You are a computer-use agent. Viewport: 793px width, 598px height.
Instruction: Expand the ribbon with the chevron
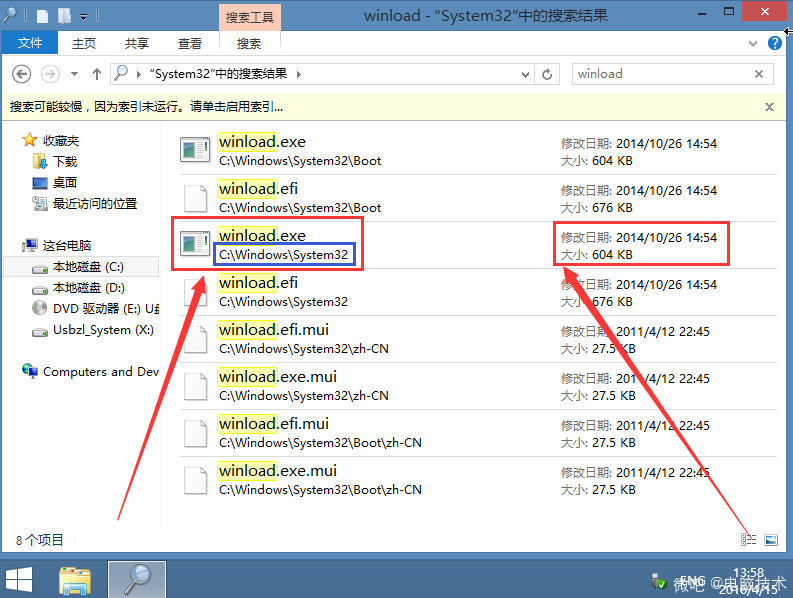(x=753, y=44)
